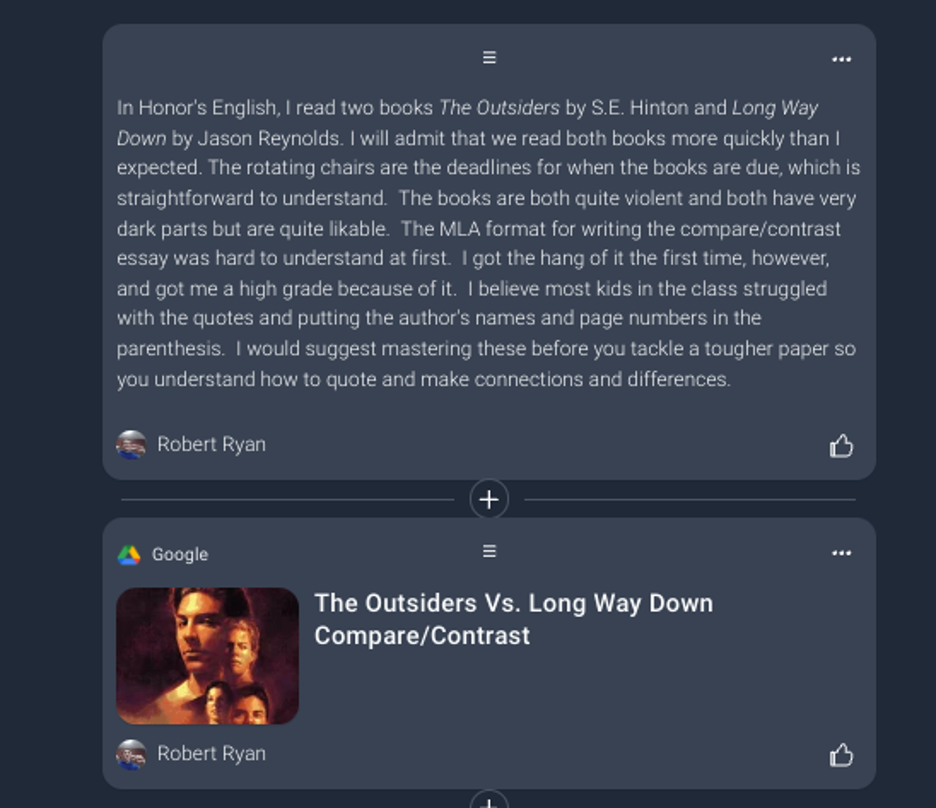The width and height of the screenshot is (936, 808).
Task: Like the Compare/Contrast Google attachment post
Action: tap(842, 756)
